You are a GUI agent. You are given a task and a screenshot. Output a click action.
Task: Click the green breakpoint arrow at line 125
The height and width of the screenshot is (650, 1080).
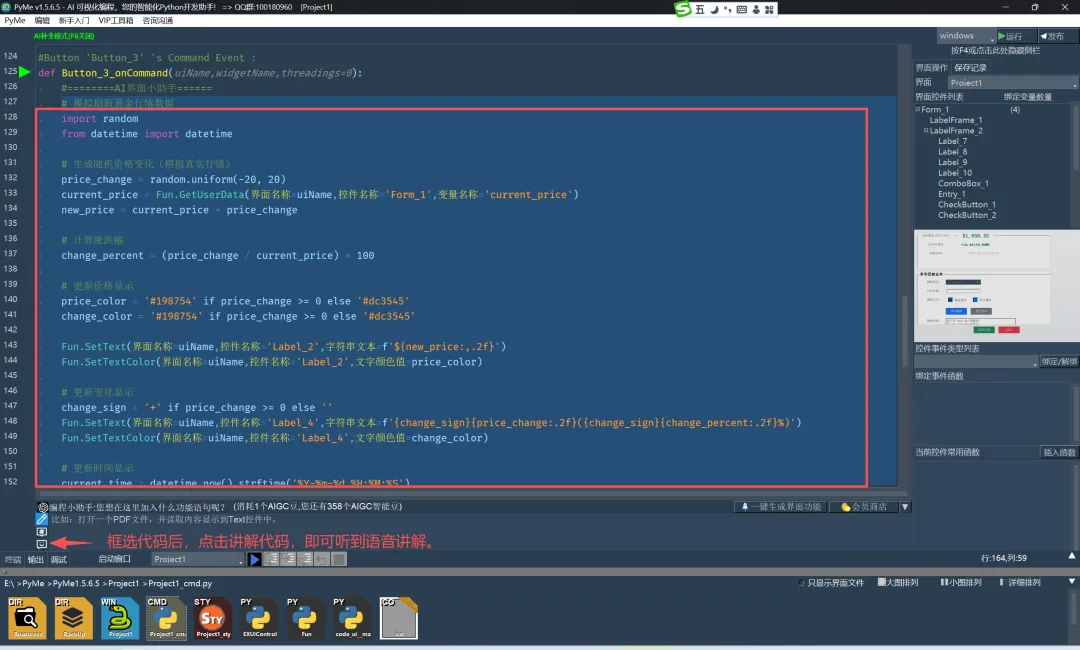point(25,72)
